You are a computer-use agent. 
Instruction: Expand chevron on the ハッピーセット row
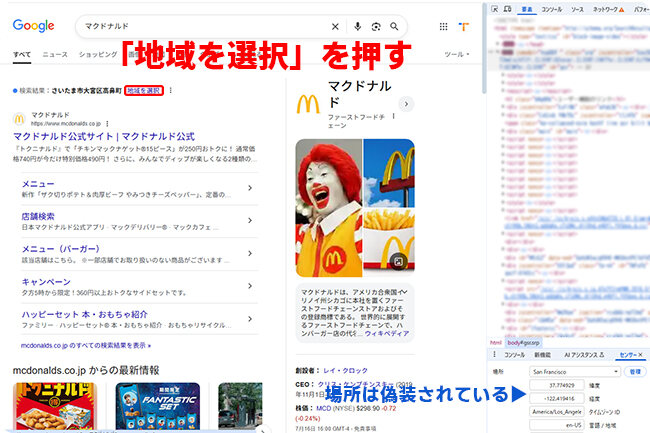[250, 319]
